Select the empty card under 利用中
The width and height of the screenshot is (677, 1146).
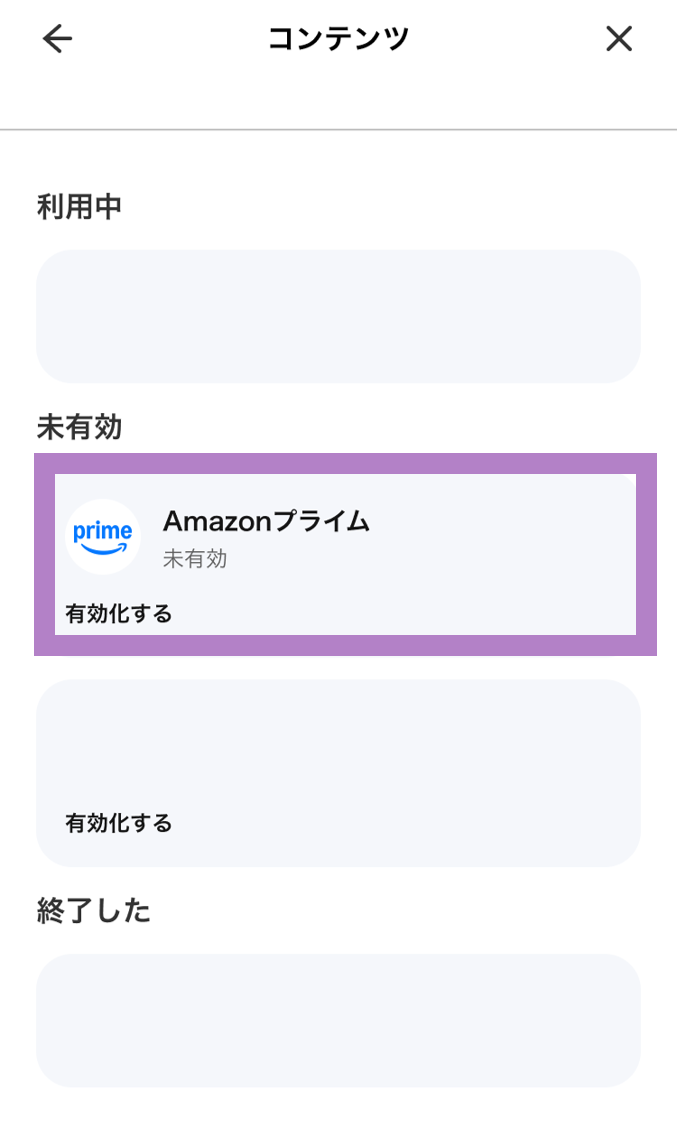coord(338,316)
